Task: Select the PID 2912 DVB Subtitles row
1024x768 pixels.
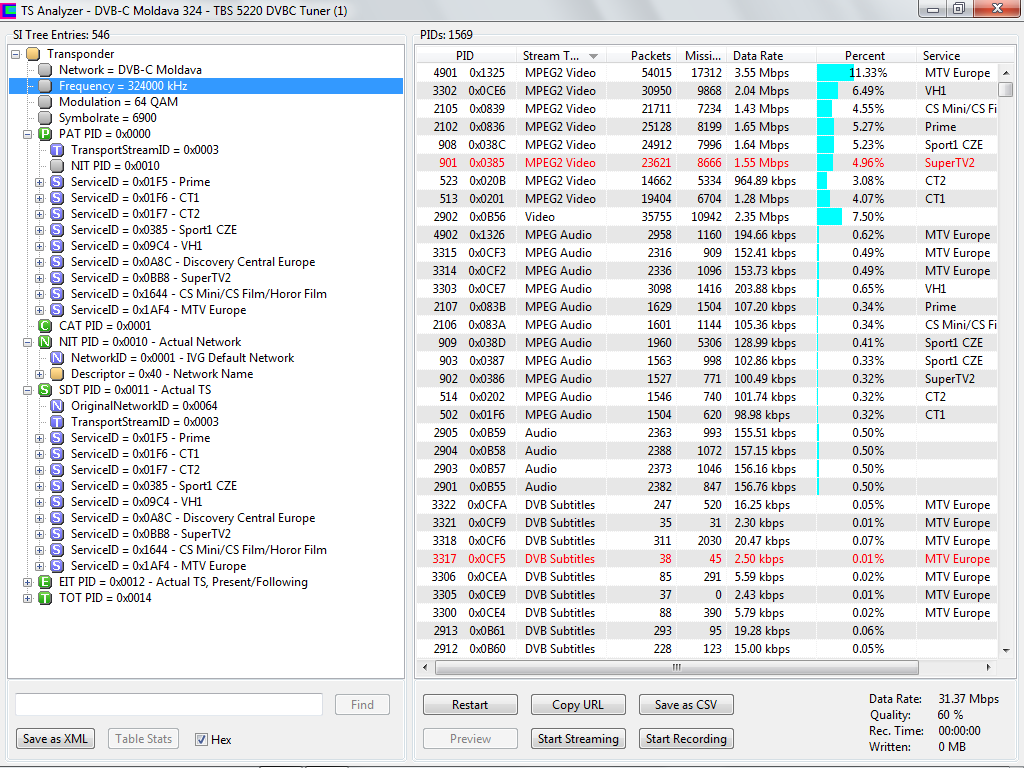Action: [707, 648]
